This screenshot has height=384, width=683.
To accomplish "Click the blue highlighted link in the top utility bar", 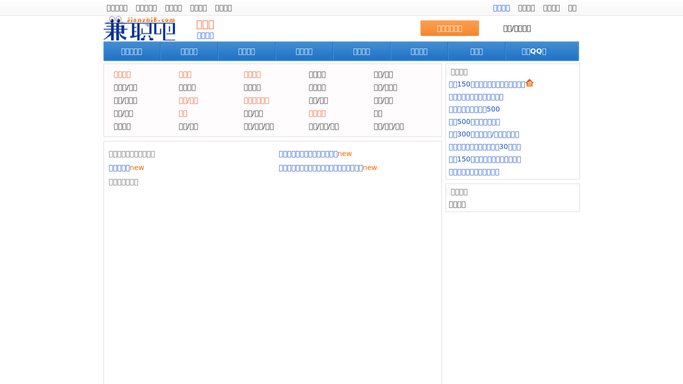I will [501, 8].
